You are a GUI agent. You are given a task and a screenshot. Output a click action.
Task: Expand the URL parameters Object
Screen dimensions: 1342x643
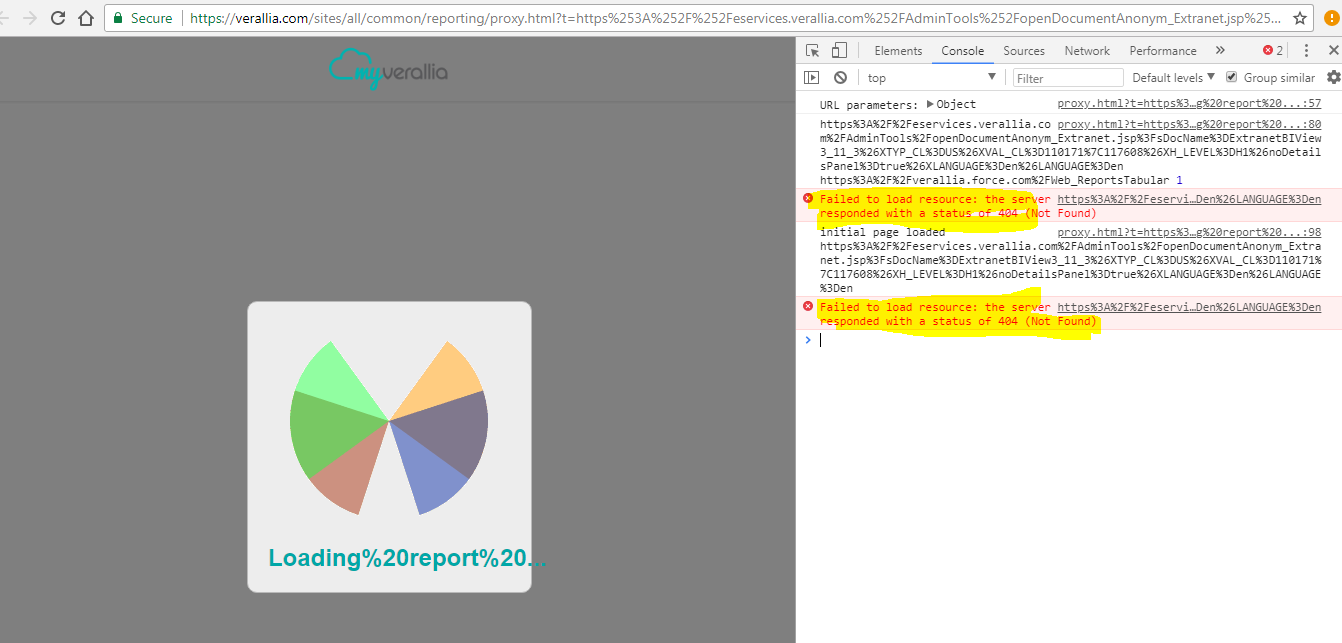pos(950,104)
